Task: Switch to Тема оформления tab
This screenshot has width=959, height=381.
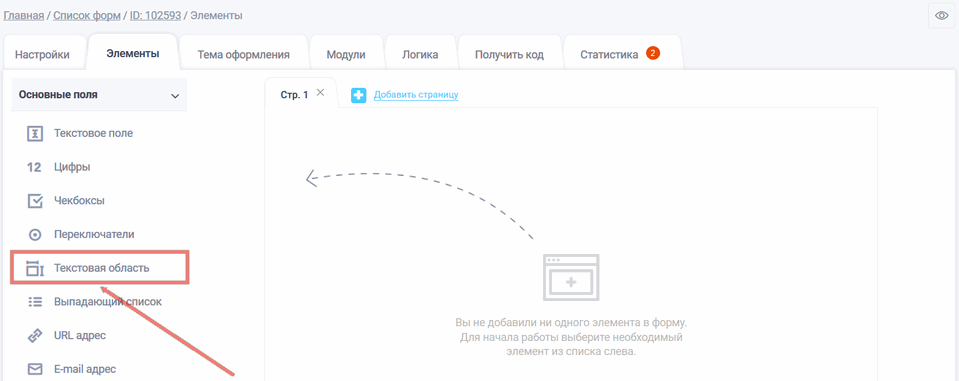Action: click(x=243, y=54)
